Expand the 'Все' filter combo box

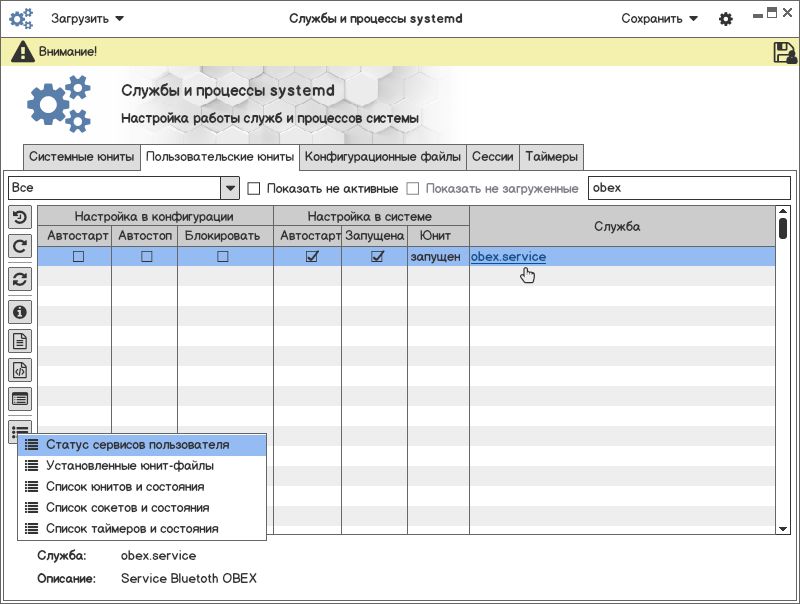coord(230,188)
